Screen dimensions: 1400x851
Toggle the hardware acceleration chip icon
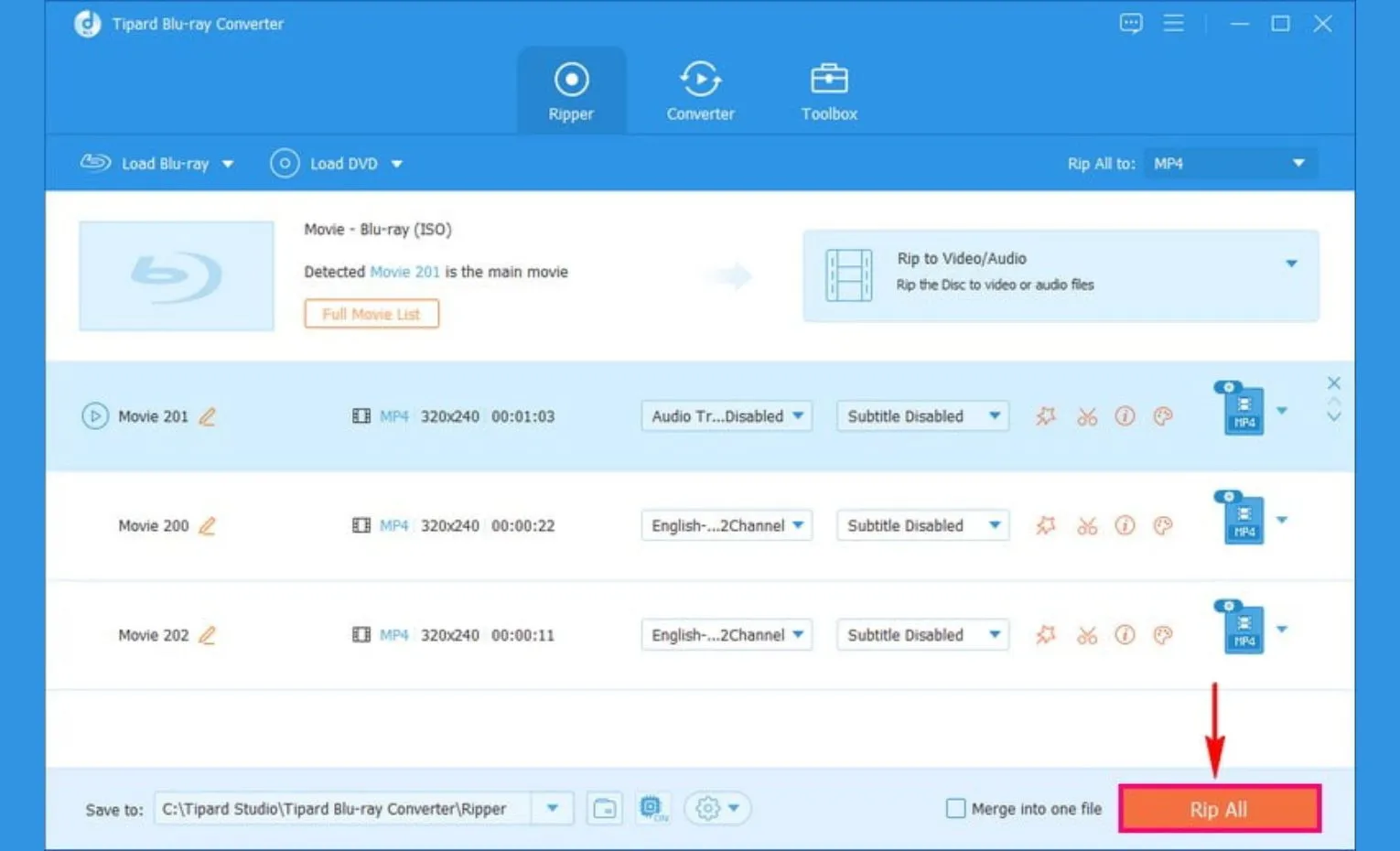653,809
